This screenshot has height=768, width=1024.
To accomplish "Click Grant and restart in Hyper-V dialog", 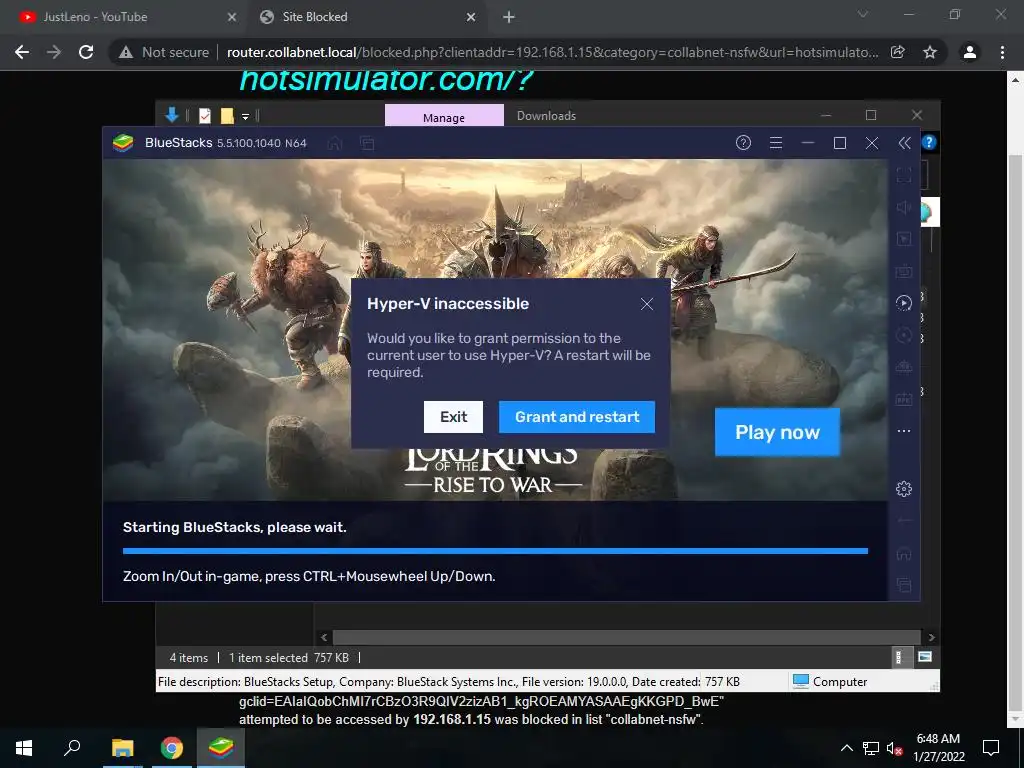I will click(x=577, y=417).
